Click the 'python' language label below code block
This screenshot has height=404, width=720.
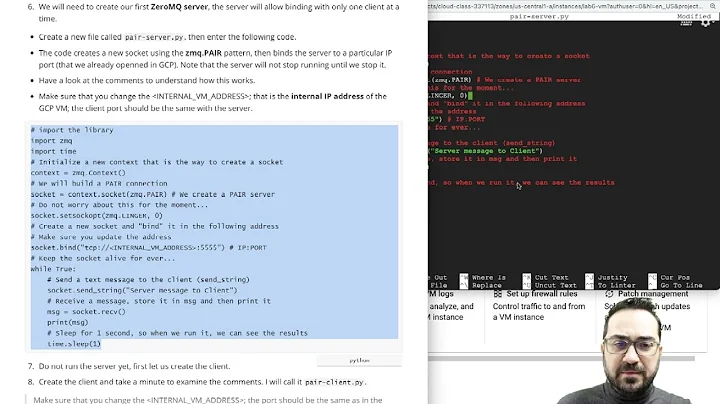359,361
